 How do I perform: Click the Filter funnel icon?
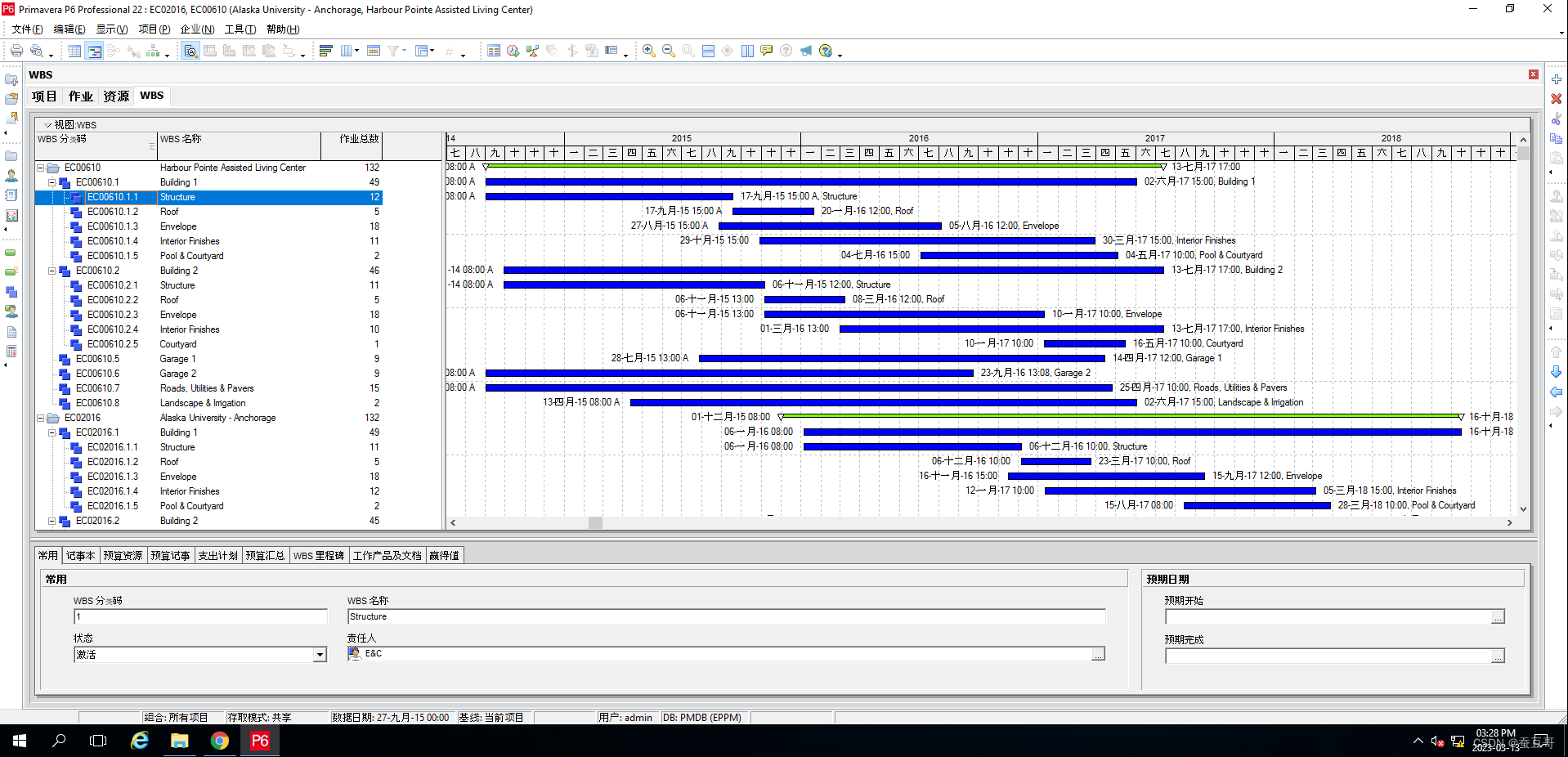pyautogui.click(x=393, y=51)
